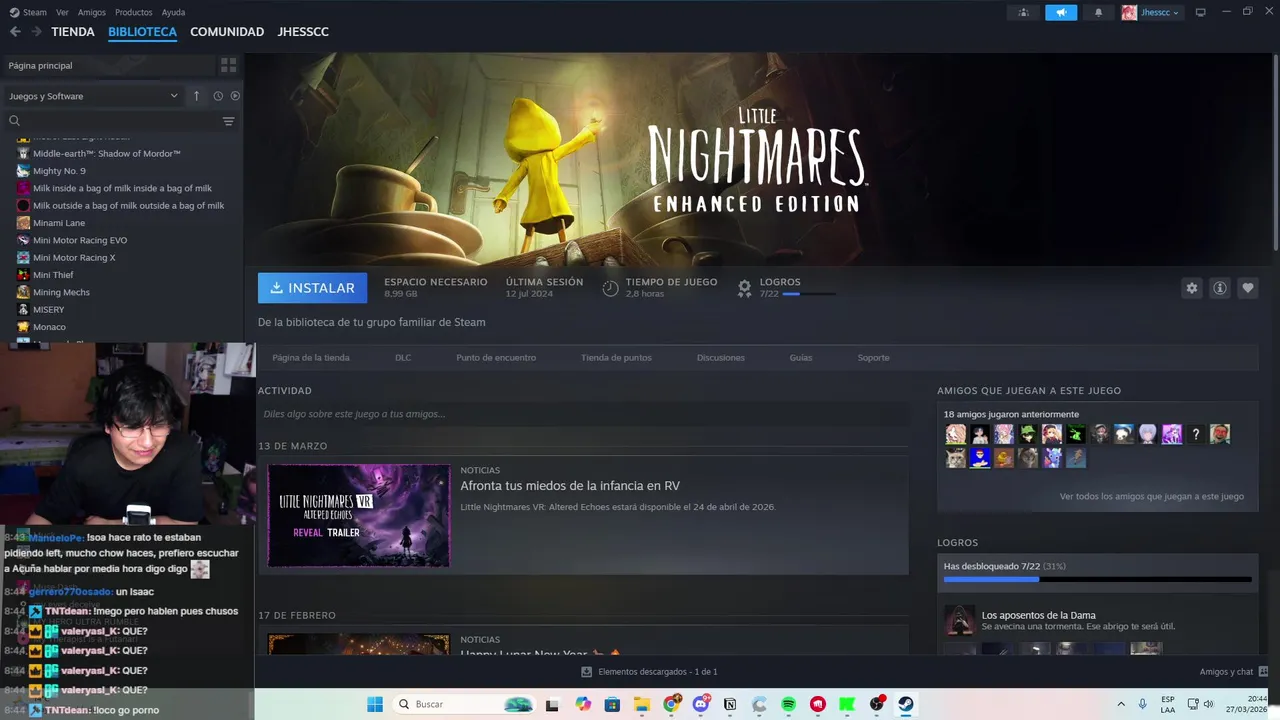Screen dimensions: 1280x720
Task: Show hidden system tray icons chevron
Action: pyautogui.click(x=1120, y=704)
